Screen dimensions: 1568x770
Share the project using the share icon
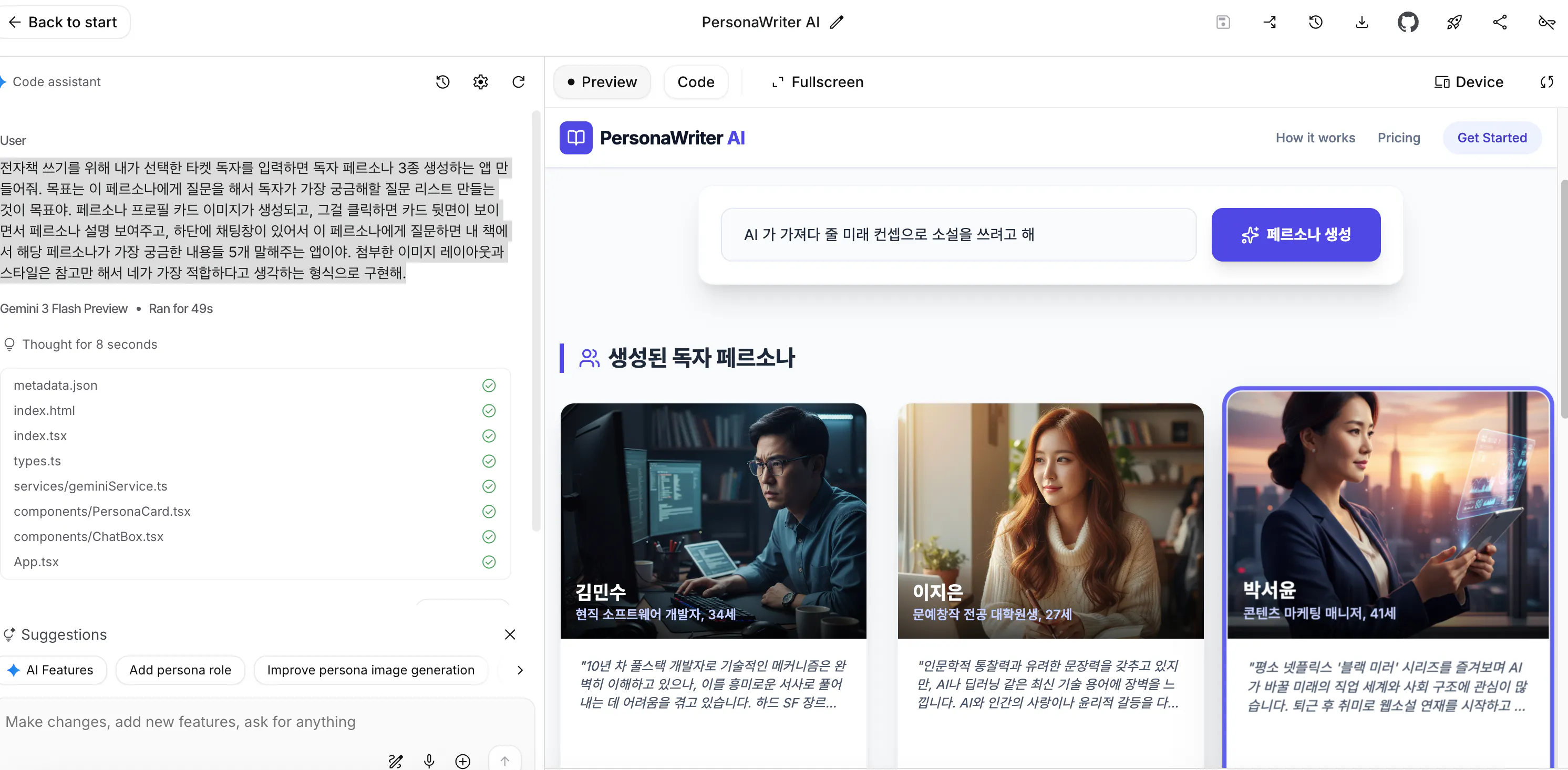(1500, 22)
